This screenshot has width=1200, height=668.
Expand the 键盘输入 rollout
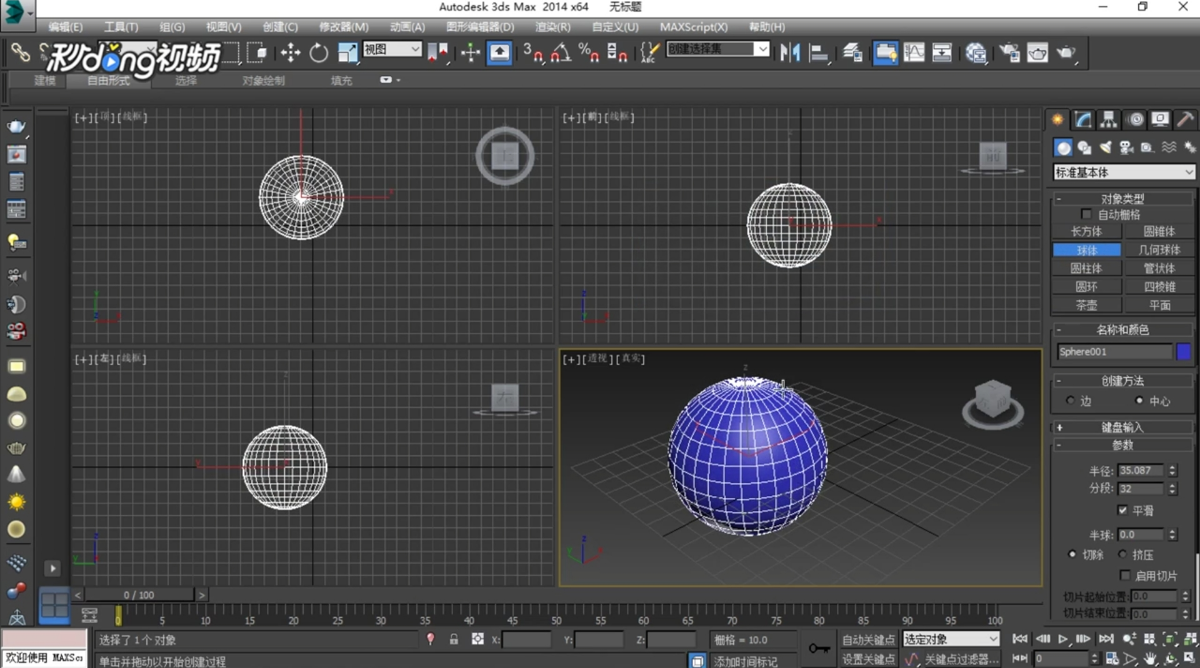[1124, 427]
